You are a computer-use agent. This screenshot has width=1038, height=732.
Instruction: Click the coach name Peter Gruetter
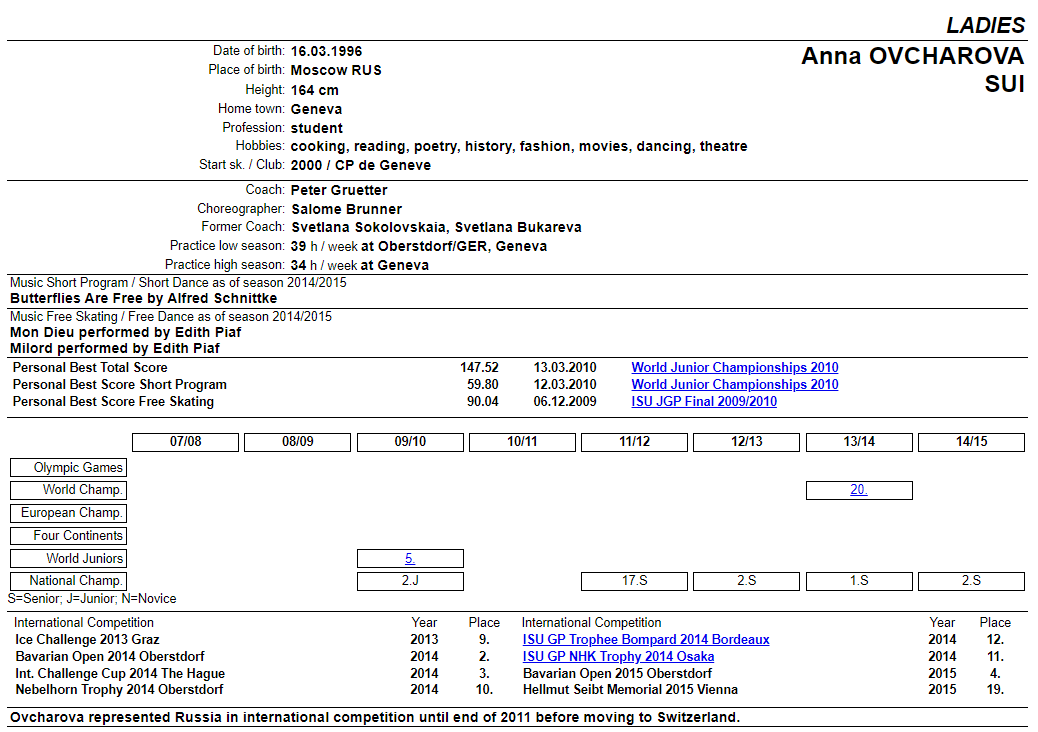coord(339,191)
